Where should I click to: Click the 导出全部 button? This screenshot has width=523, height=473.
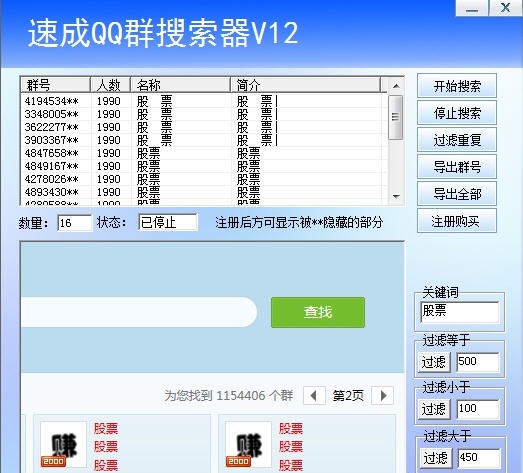pos(457,193)
